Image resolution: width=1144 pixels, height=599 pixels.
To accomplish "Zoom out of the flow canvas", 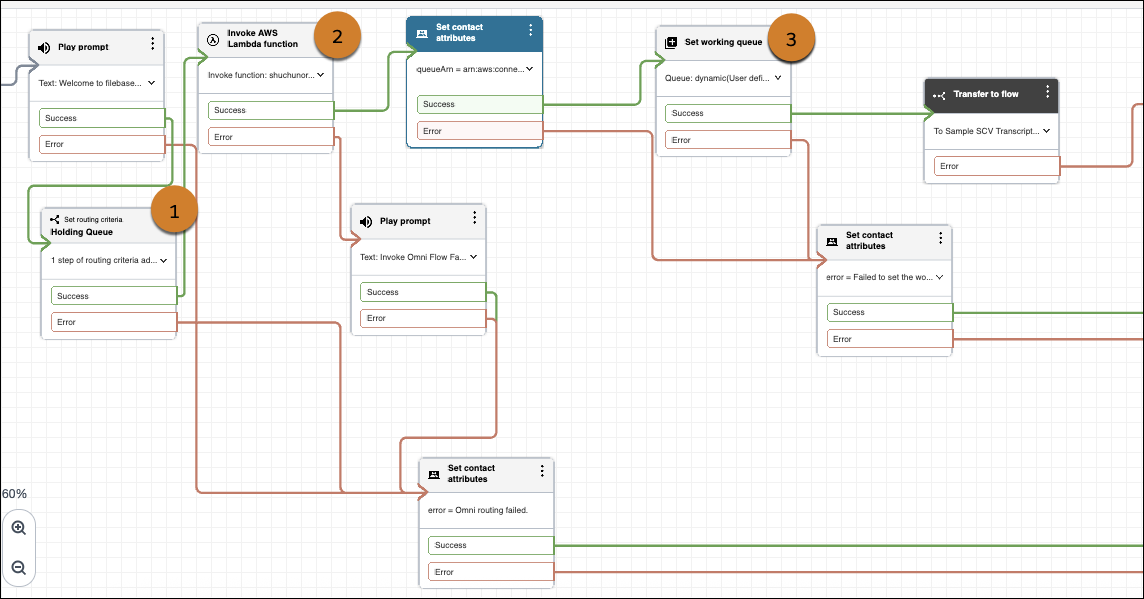I will [x=19, y=568].
